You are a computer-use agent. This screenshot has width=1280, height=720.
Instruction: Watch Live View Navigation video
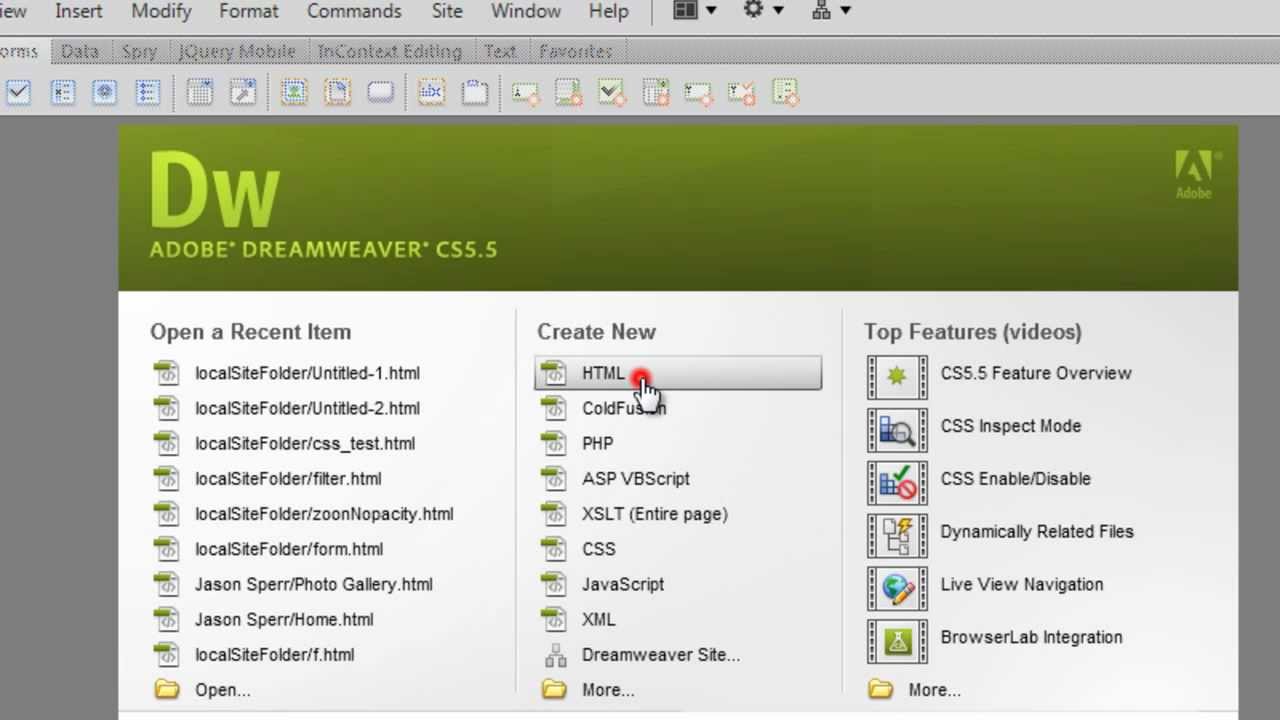pos(1022,585)
